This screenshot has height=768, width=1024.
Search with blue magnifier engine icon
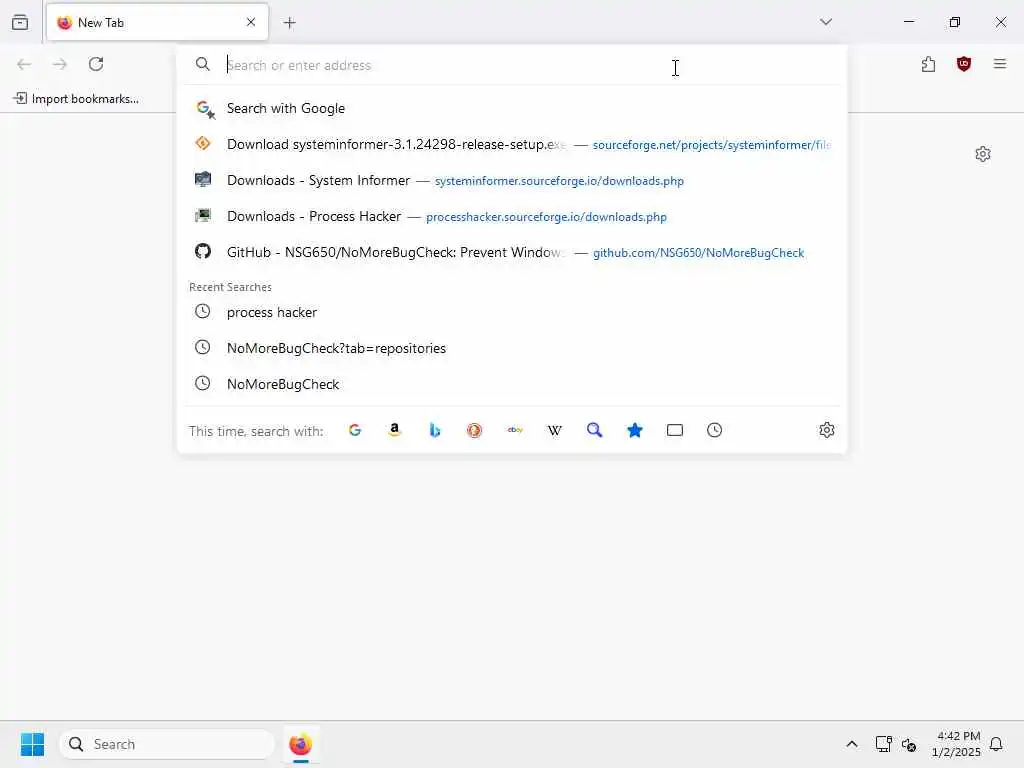pos(594,430)
